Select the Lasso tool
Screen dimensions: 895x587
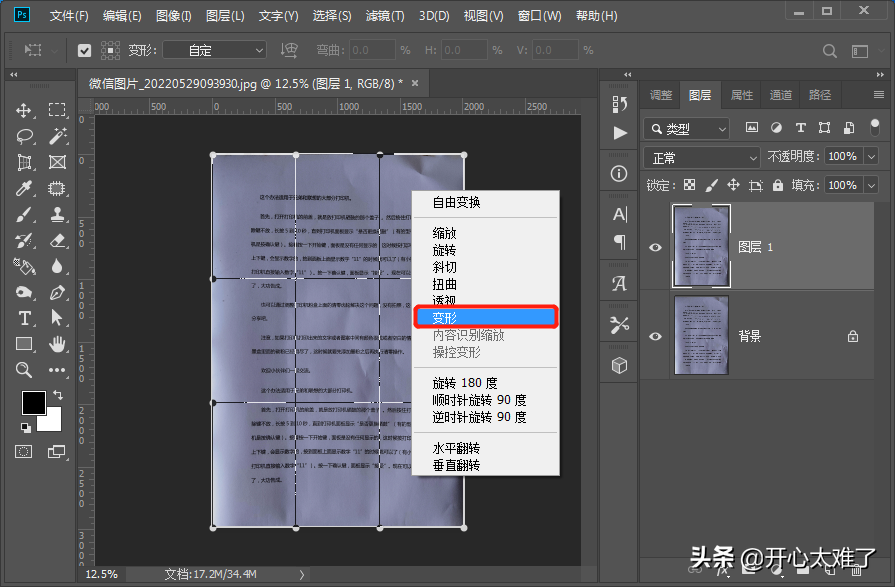click(x=25, y=136)
